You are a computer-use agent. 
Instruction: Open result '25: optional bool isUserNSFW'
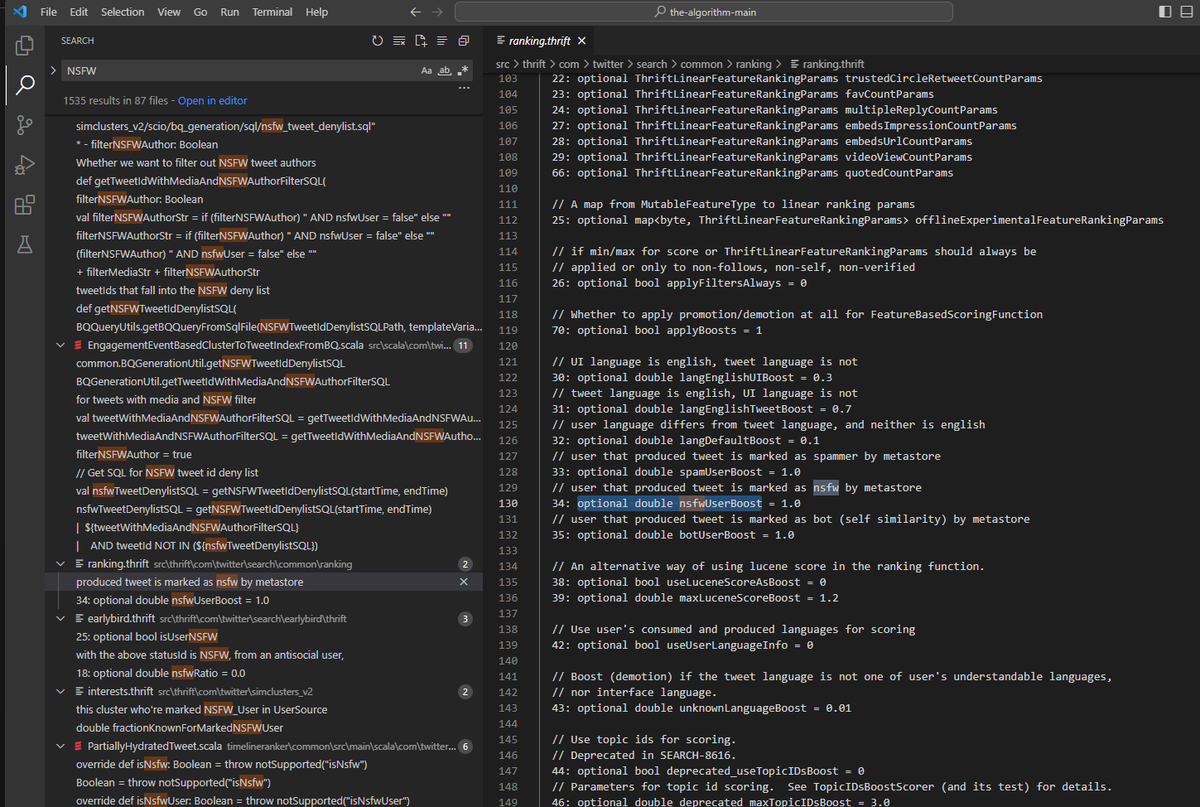(146, 637)
